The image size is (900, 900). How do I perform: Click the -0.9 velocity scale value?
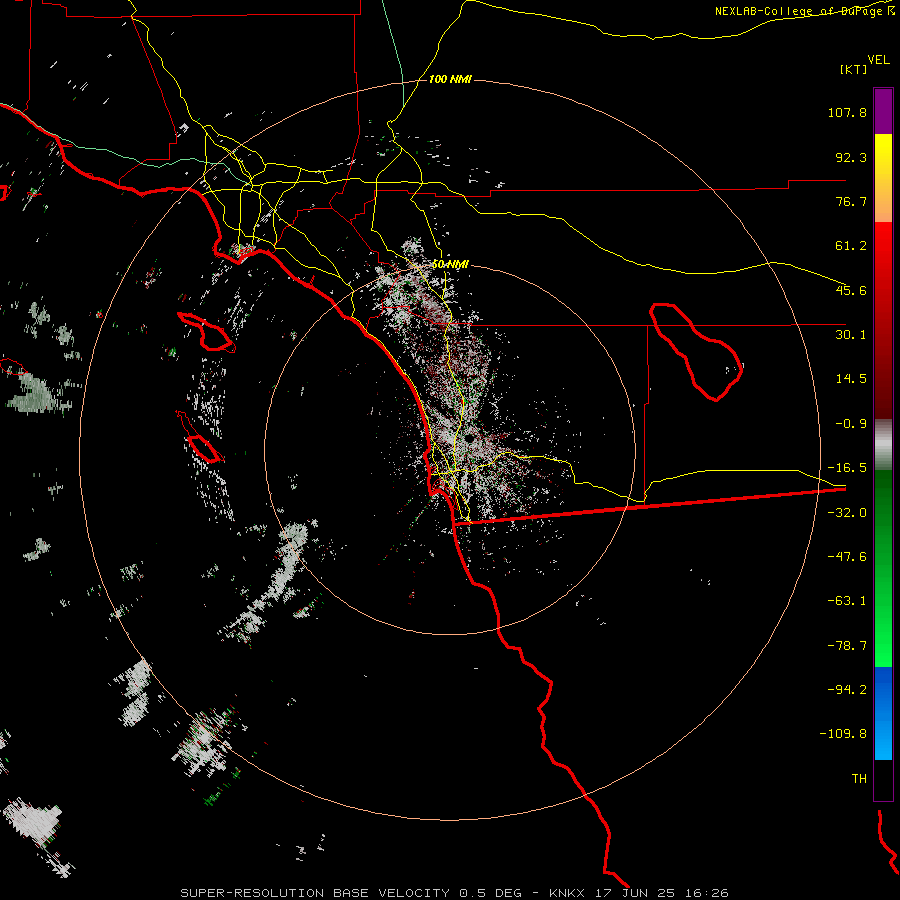[851, 424]
